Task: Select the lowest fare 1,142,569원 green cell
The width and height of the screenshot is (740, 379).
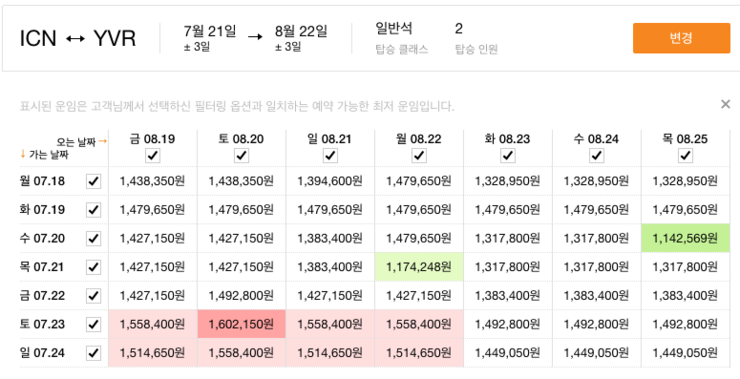Action: pos(685,238)
